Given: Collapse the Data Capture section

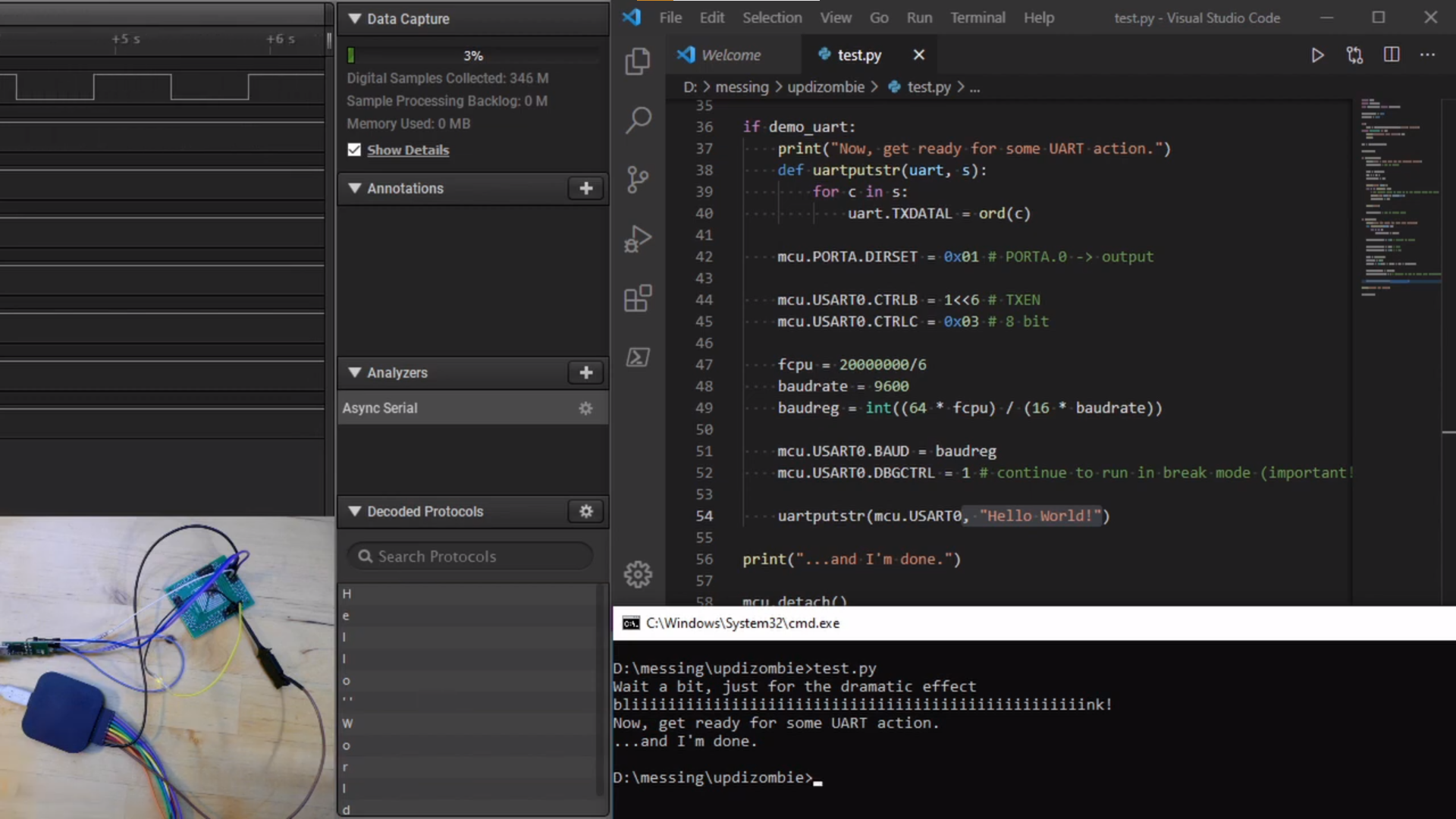Looking at the screenshot, I should [354, 19].
